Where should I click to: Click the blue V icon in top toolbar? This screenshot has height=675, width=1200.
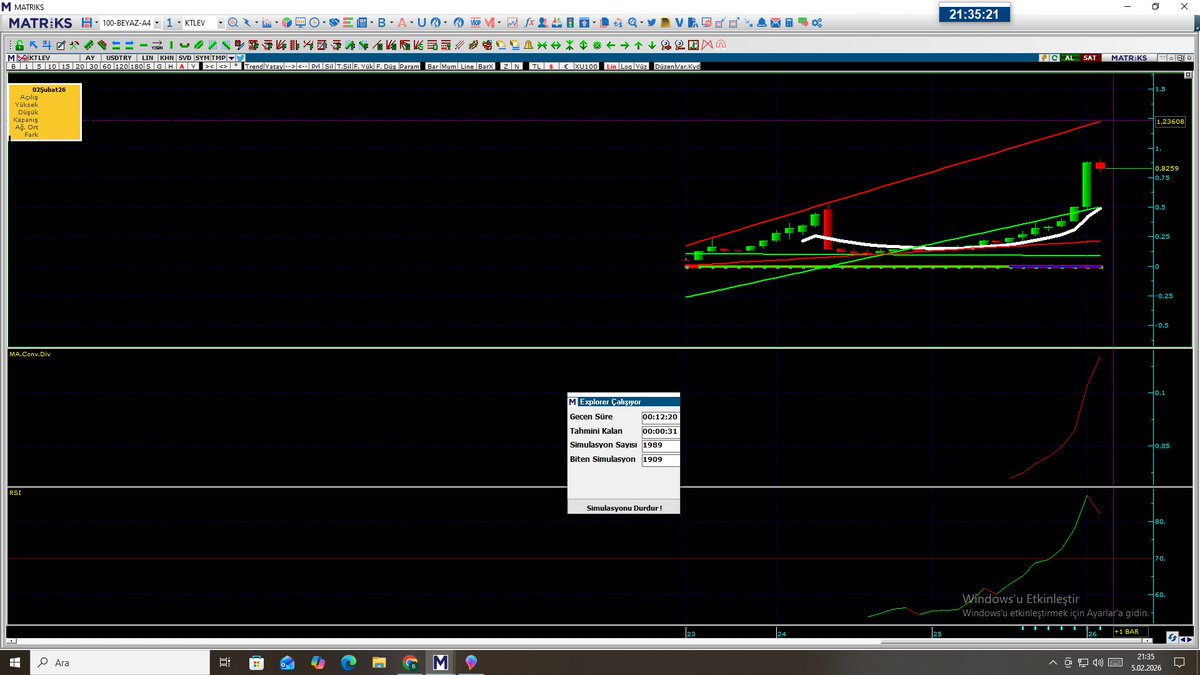tap(679, 22)
